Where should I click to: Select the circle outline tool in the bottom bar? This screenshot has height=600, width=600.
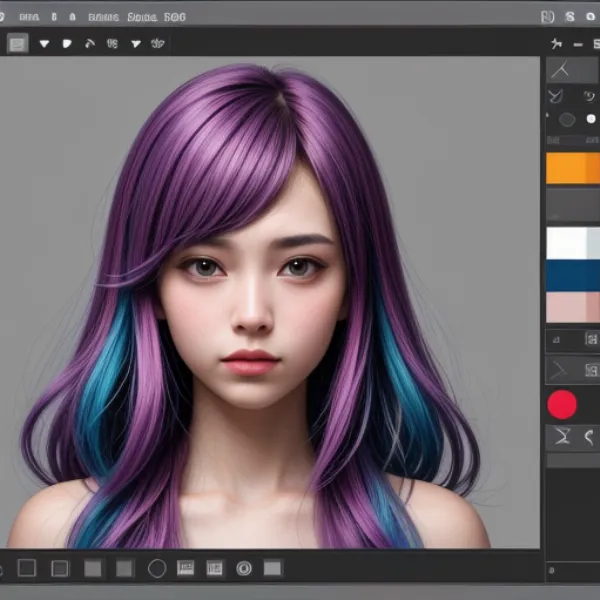click(x=157, y=568)
